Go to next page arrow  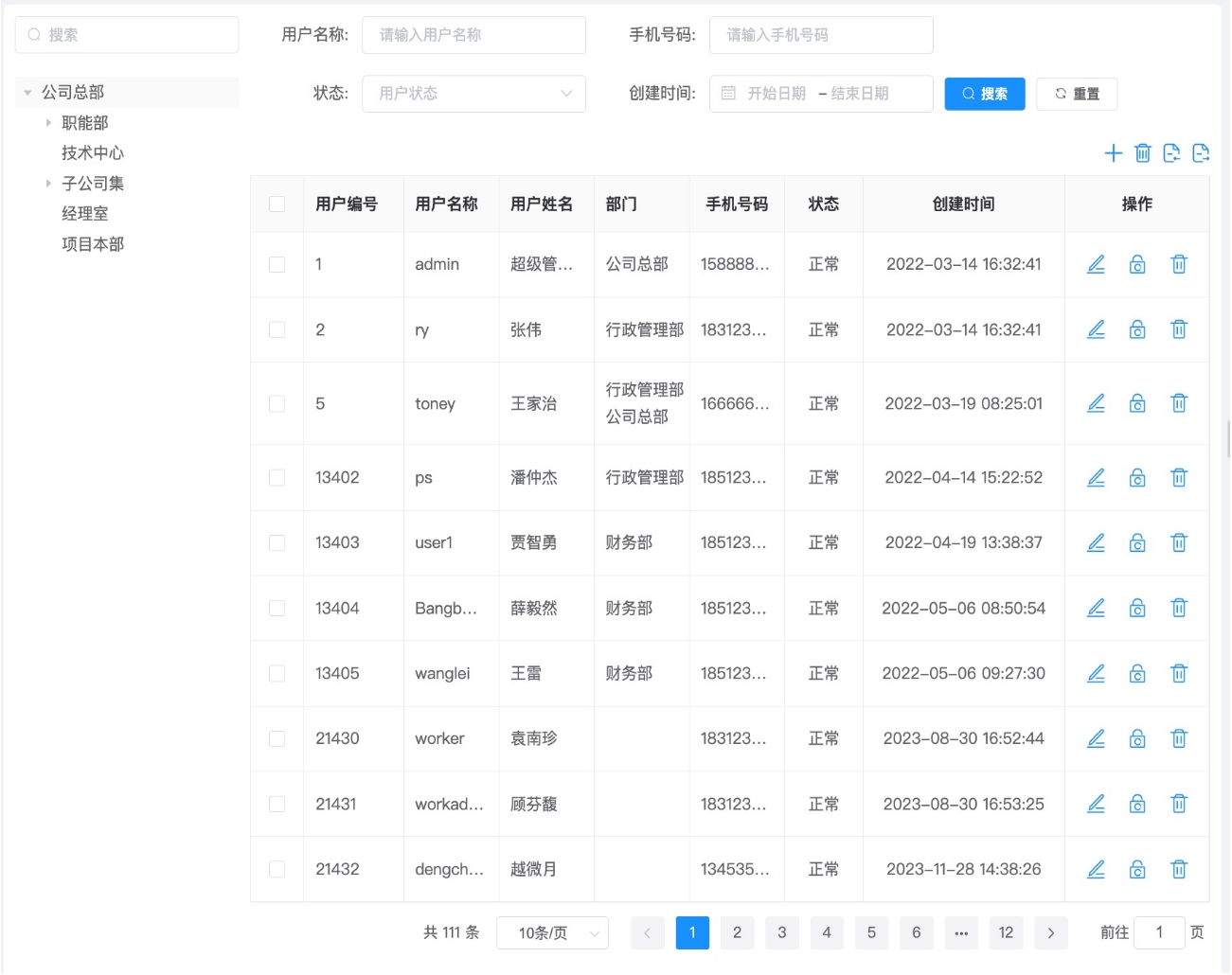click(1050, 932)
